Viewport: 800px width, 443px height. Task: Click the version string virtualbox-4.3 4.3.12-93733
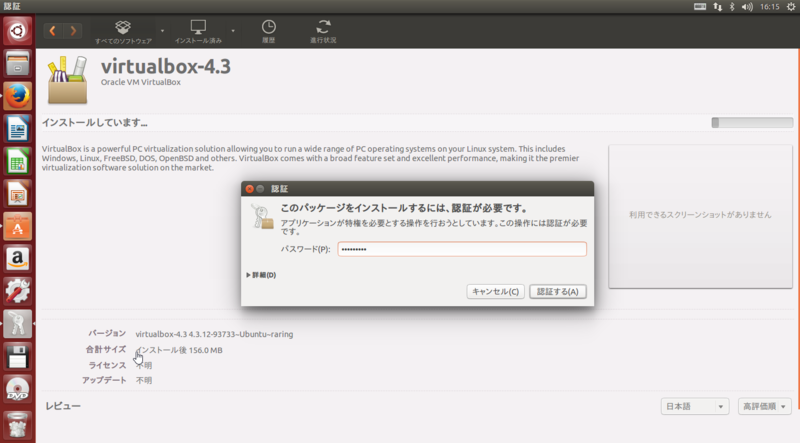point(214,334)
